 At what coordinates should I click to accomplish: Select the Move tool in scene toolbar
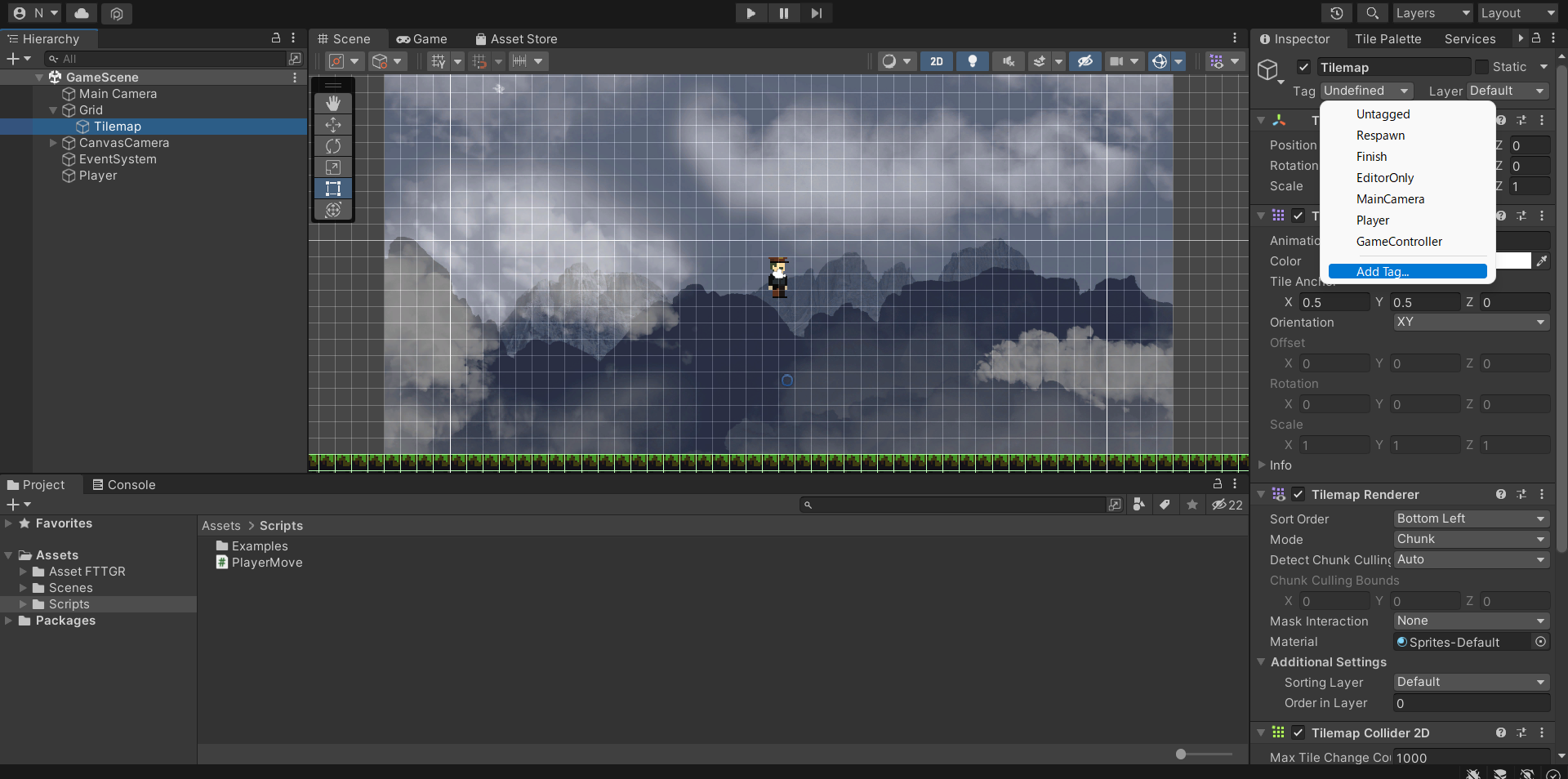(333, 125)
